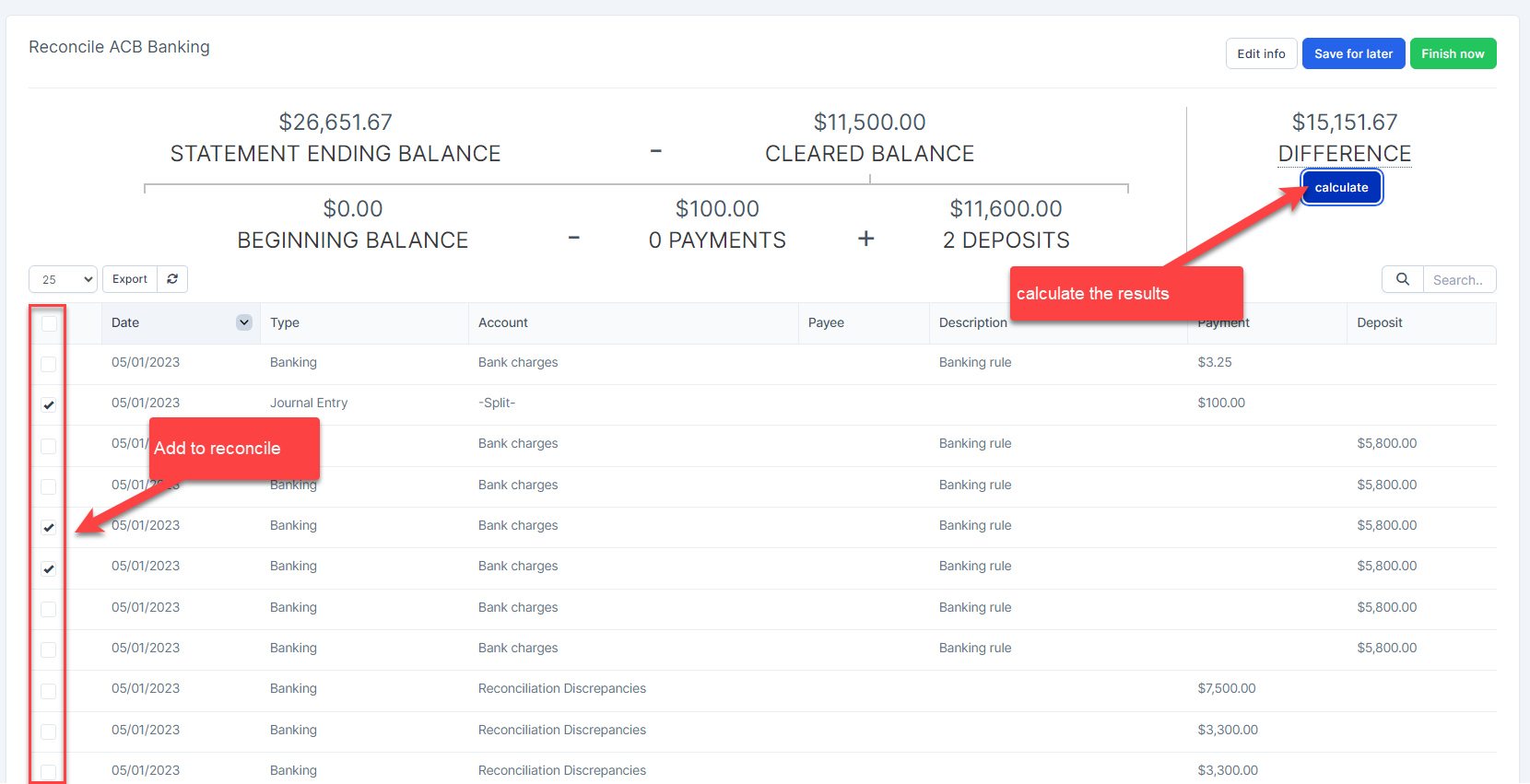Open the 25 rows-per-page dropdown

(x=63, y=279)
